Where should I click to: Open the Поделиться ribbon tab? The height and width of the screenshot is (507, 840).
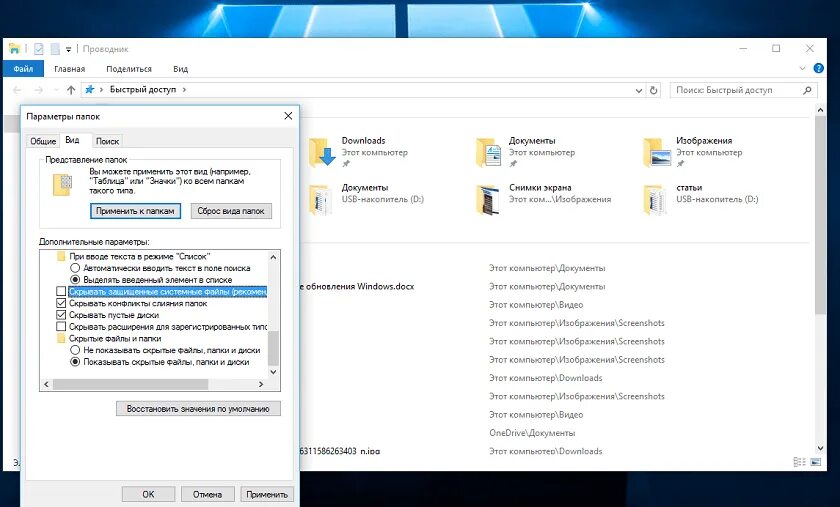coord(129,69)
